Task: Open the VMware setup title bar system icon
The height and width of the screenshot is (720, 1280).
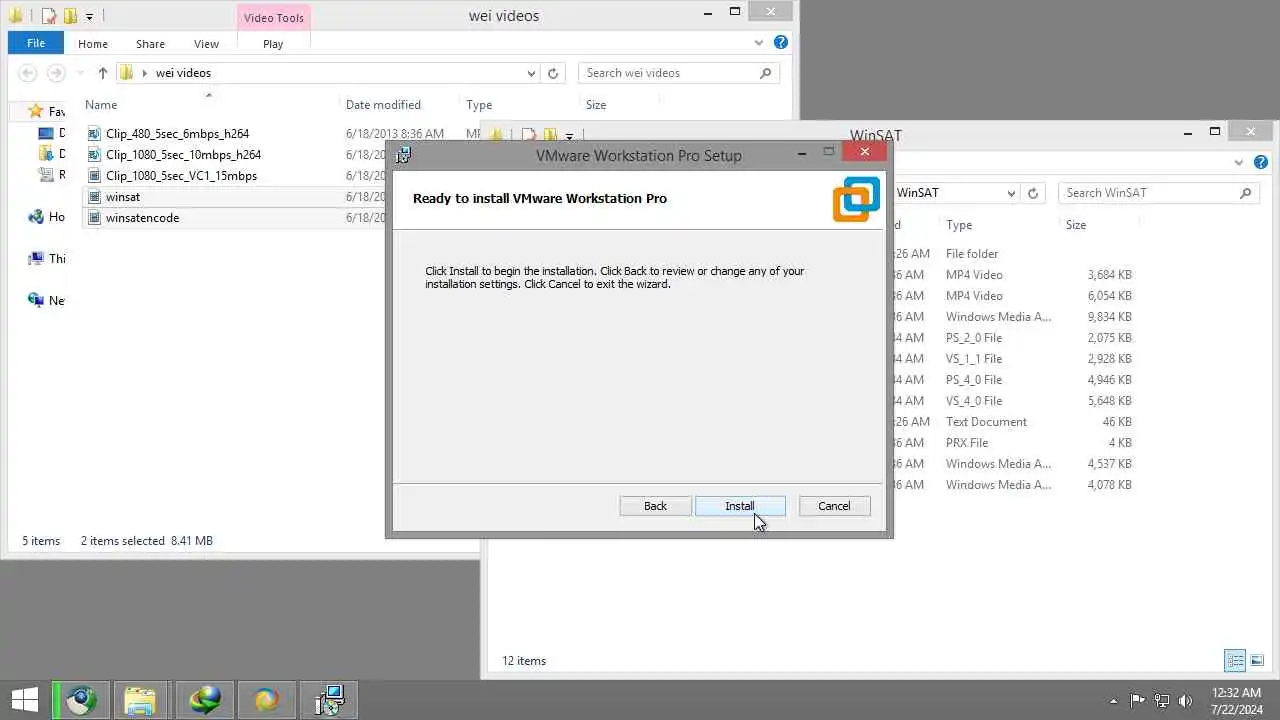Action: (x=403, y=155)
